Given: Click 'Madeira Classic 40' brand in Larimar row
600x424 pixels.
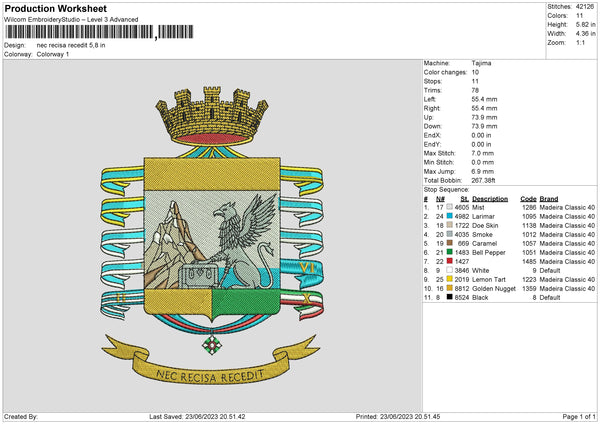Looking at the screenshot, I should [567, 217].
